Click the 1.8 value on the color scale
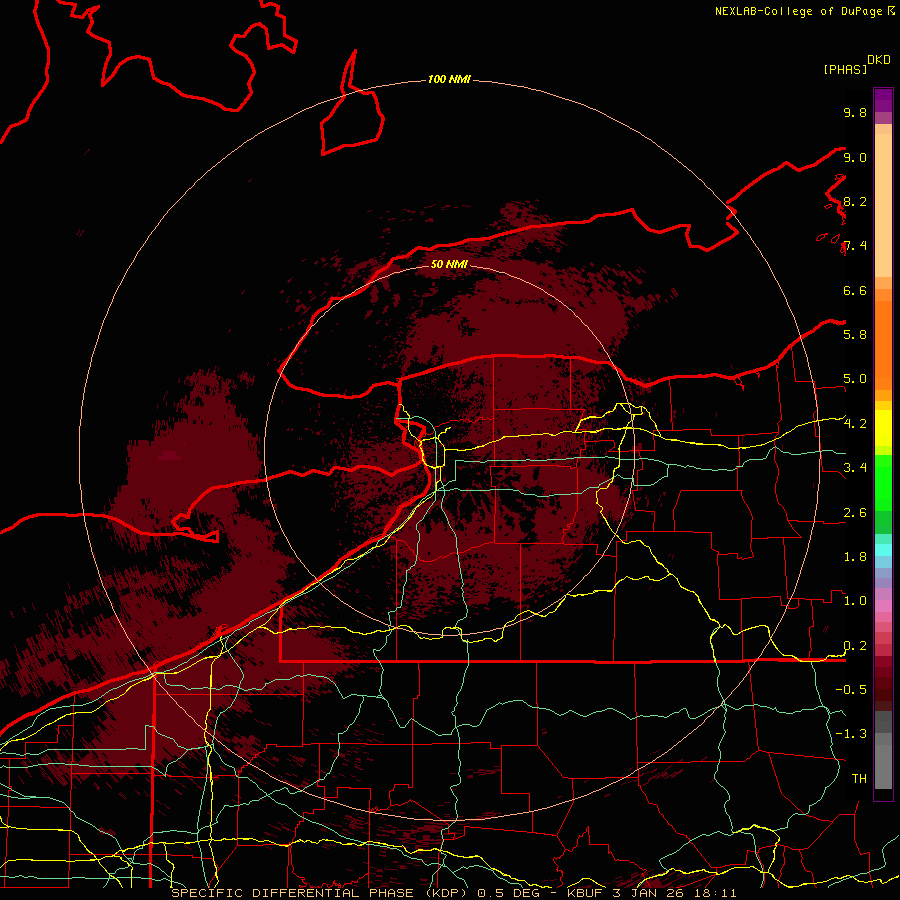Viewport: 900px width, 900px height. tap(855, 557)
